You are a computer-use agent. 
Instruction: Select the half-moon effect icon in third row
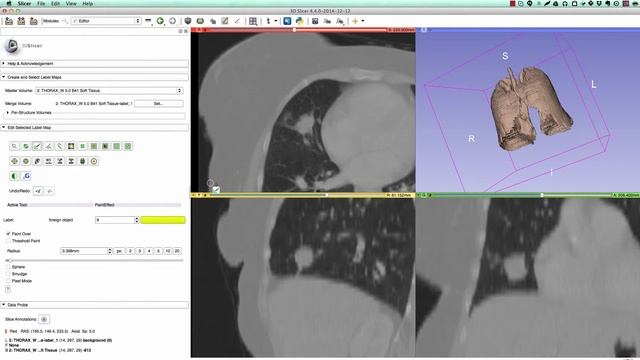(x=14, y=176)
